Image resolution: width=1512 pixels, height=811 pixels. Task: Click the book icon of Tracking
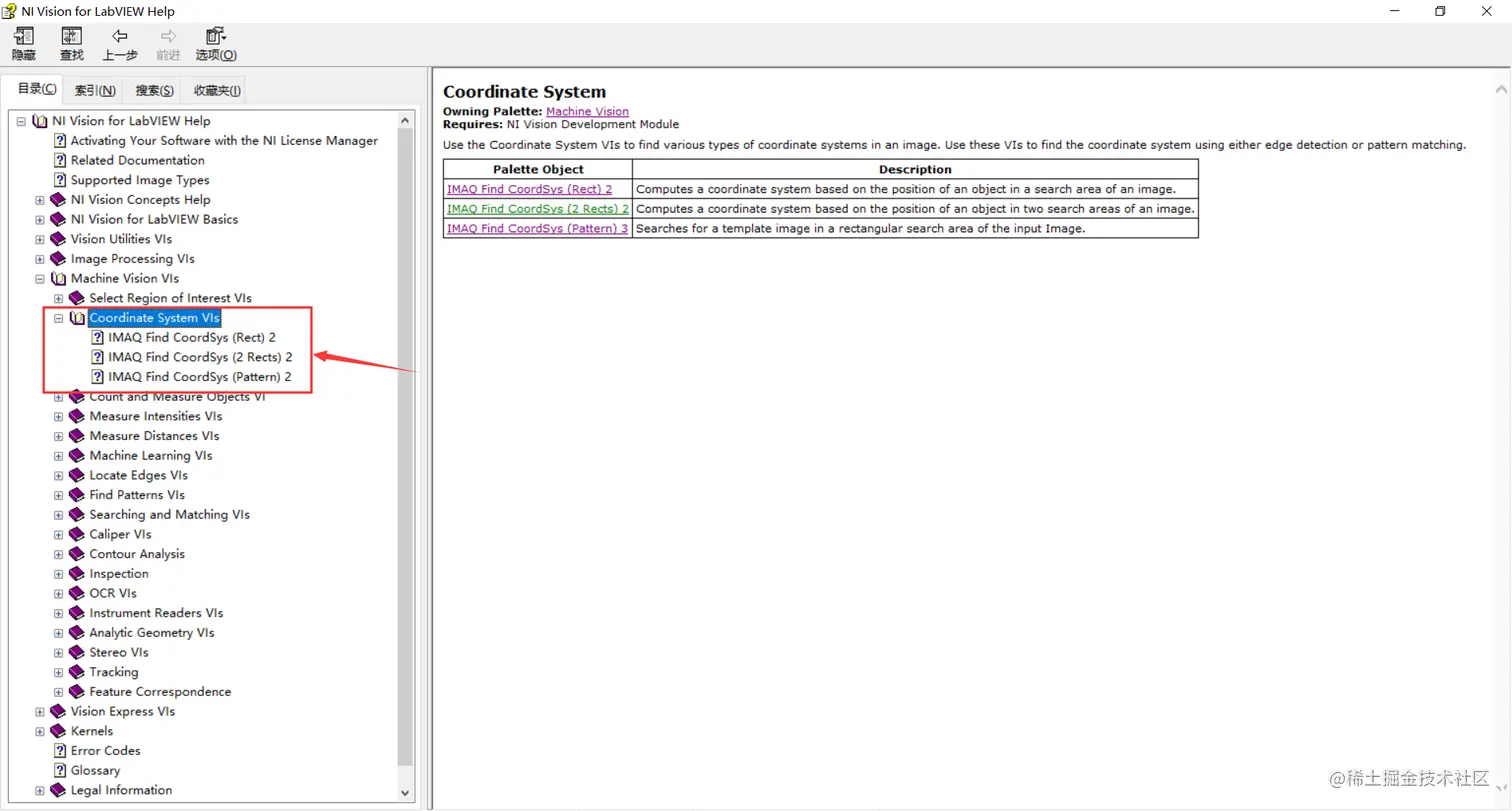[x=77, y=672]
